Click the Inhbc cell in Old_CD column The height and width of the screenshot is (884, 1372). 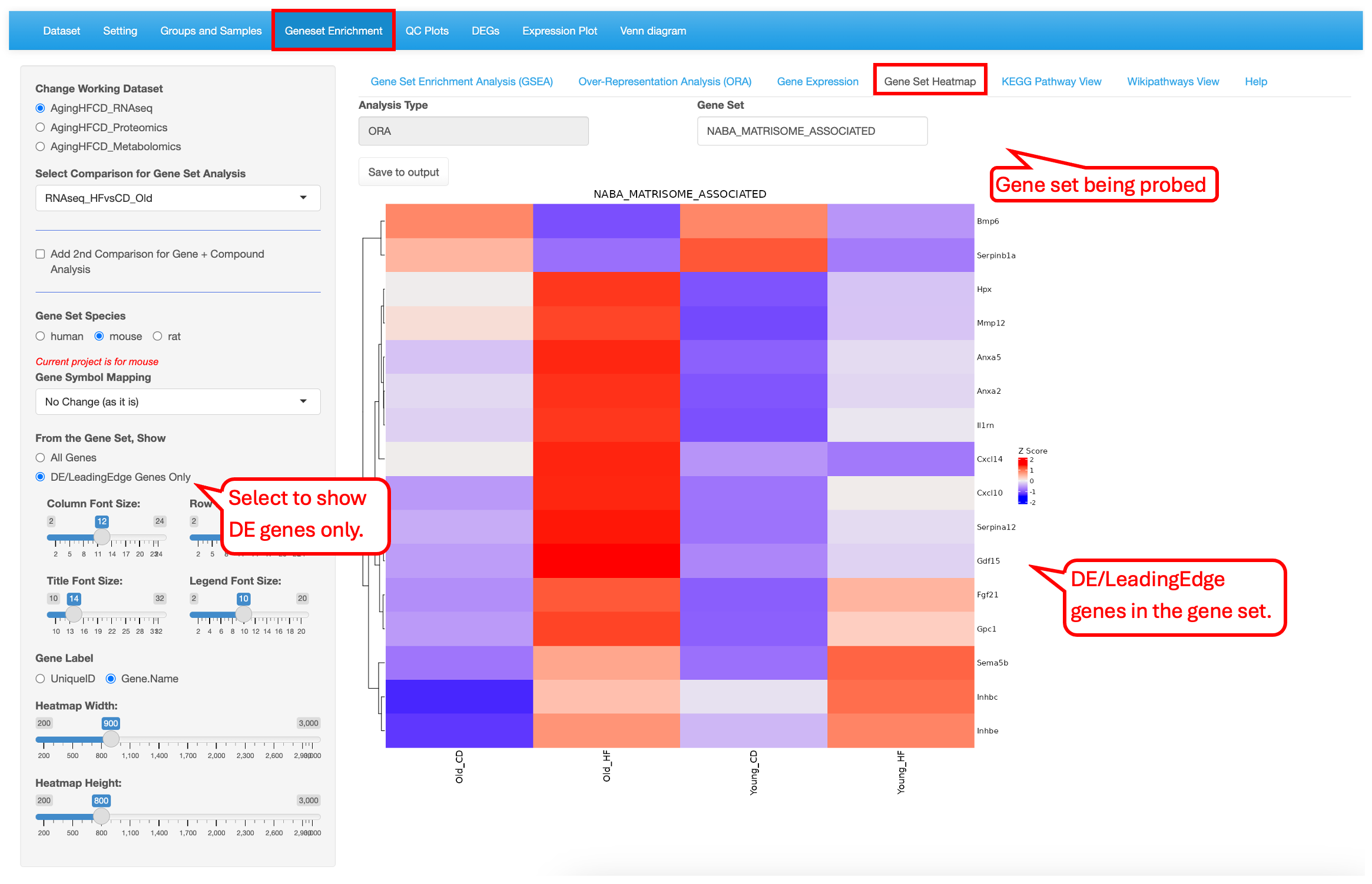[459, 697]
